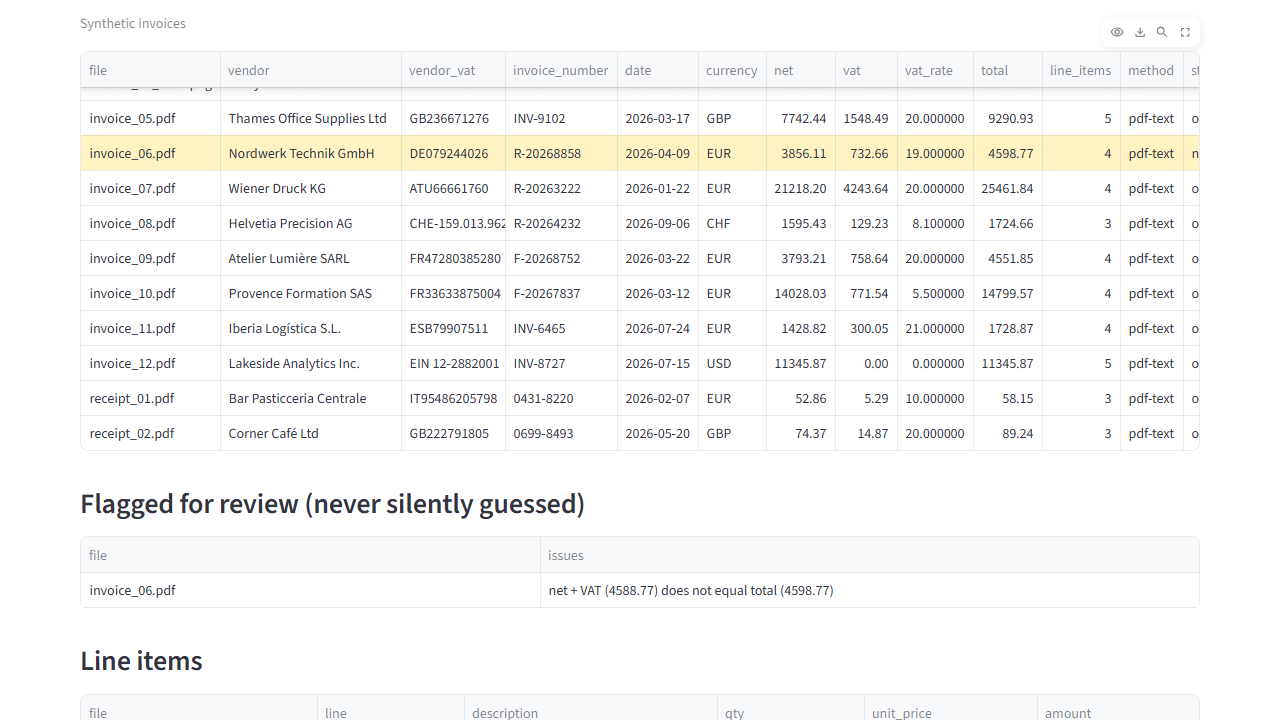Select total 4598.77 cell
The width and height of the screenshot is (1280, 720).
pyautogui.click(x=1008, y=153)
